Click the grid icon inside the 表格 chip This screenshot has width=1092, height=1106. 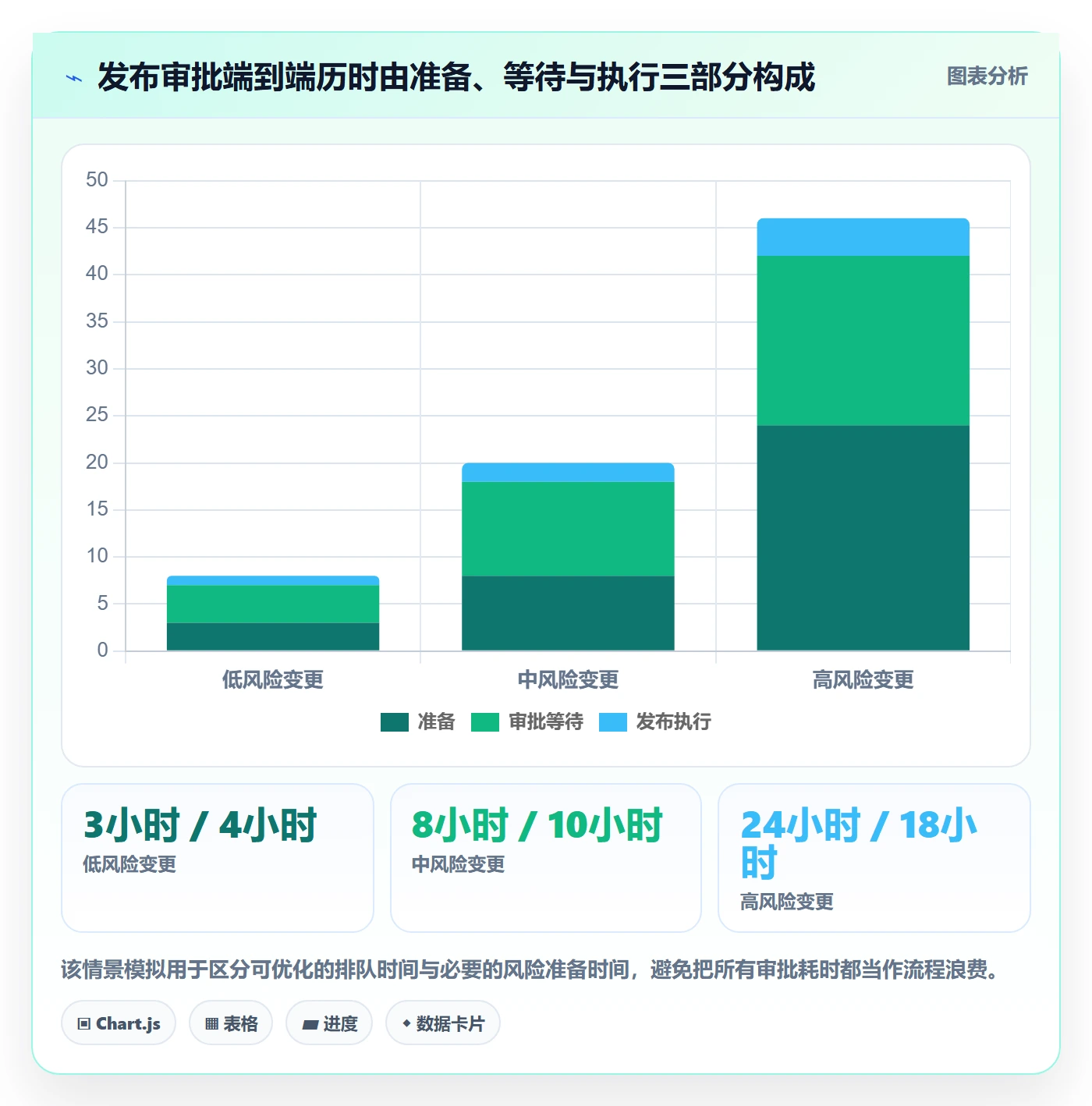pos(211,1024)
